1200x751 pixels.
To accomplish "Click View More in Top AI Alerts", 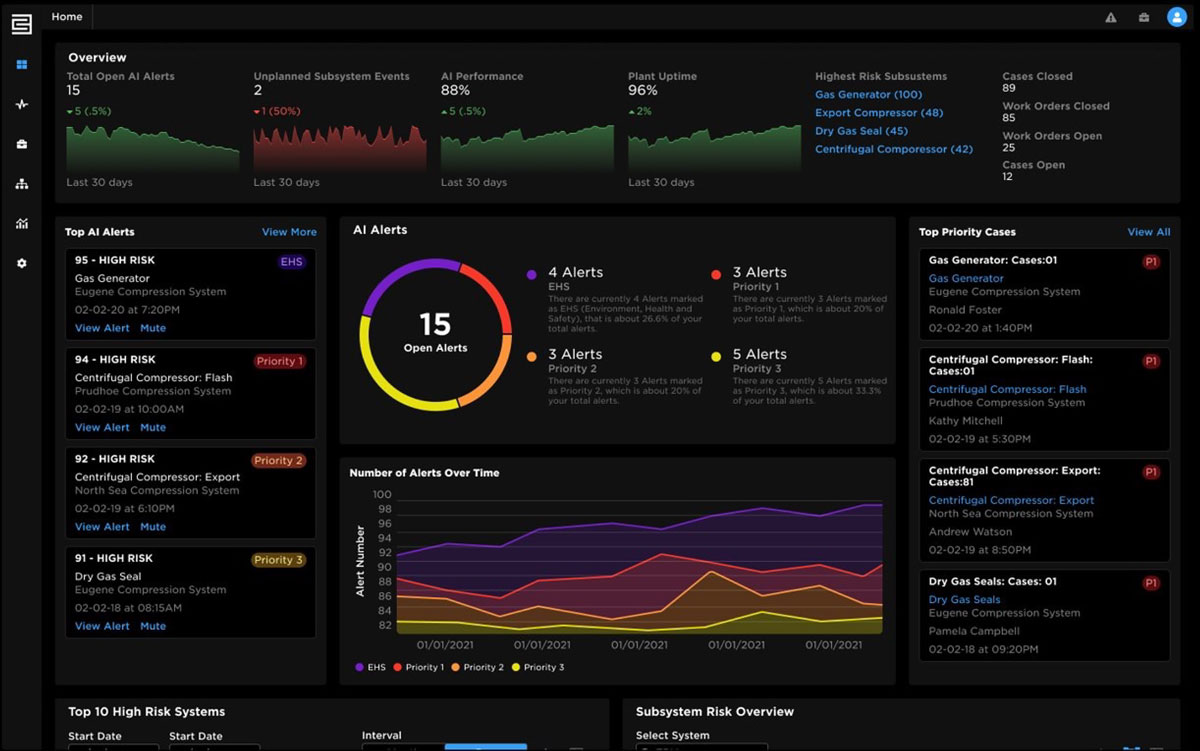I will [289, 232].
